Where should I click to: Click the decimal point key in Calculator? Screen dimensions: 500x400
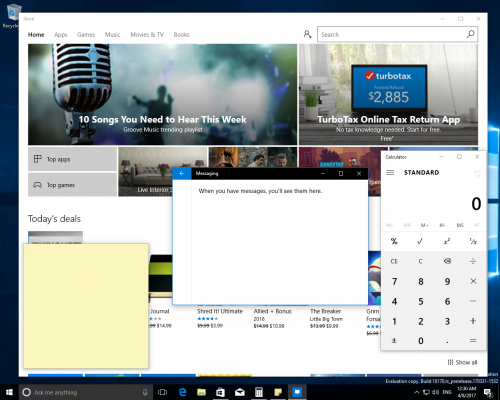447,341
